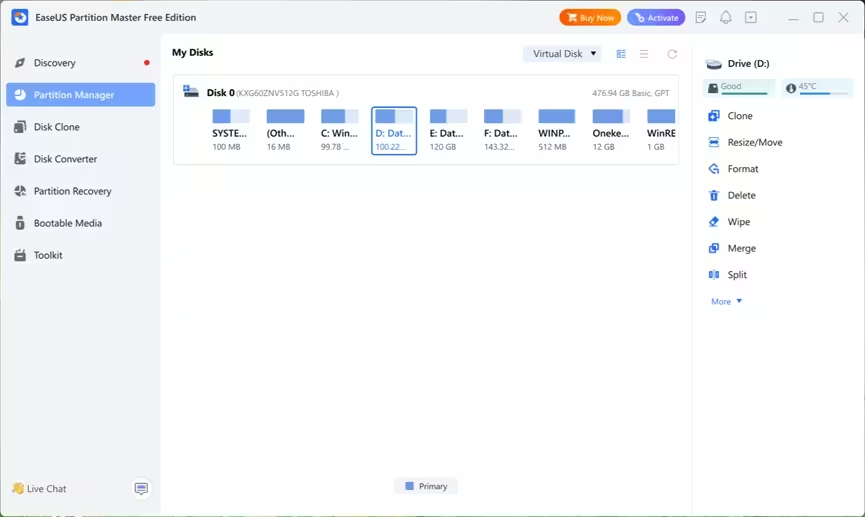Open the feedback note icon in title bar
This screenshot has height=517, width=865.
tap(701, 18)
